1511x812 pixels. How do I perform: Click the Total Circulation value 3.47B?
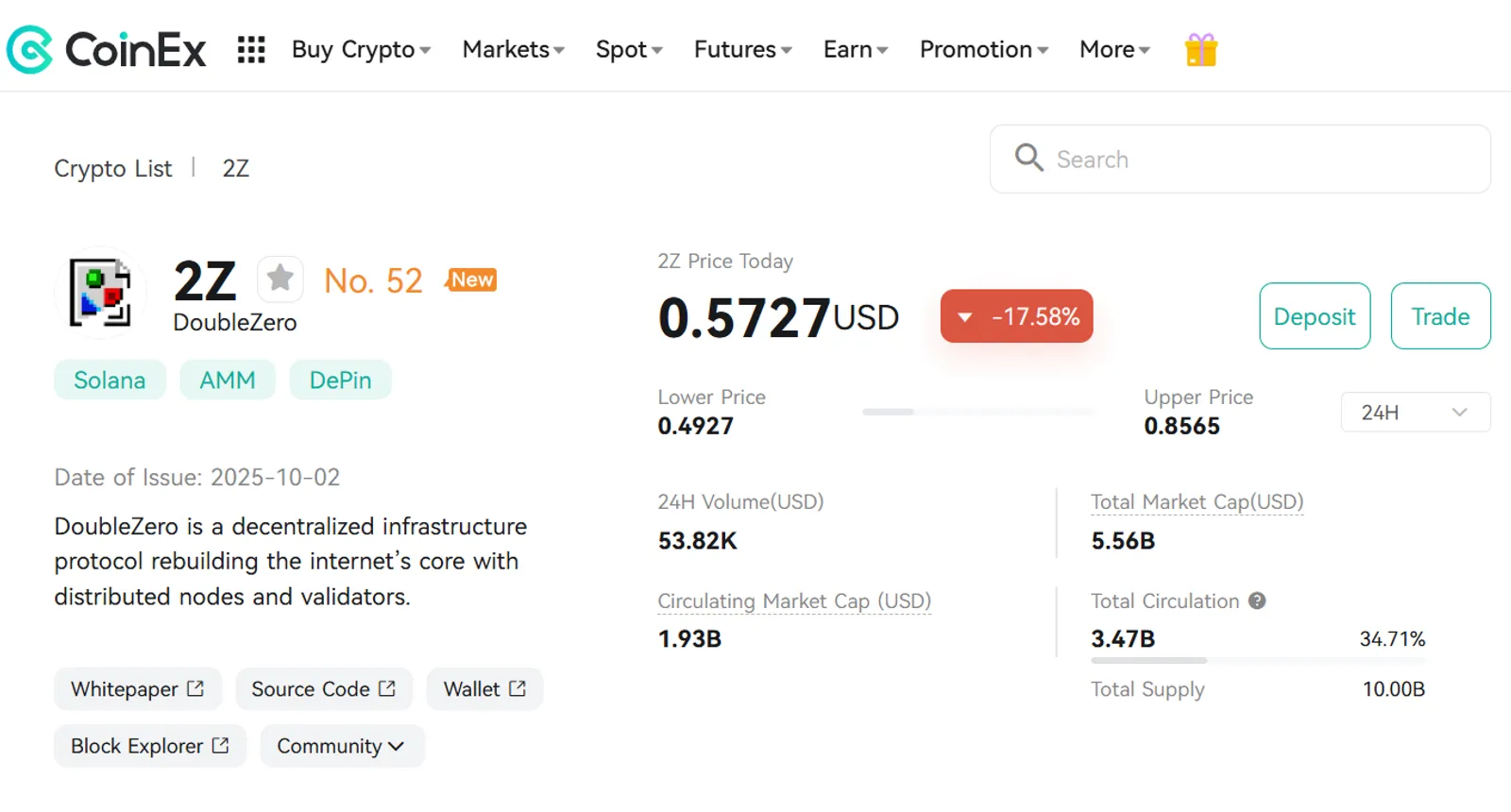click(1123, 639)
